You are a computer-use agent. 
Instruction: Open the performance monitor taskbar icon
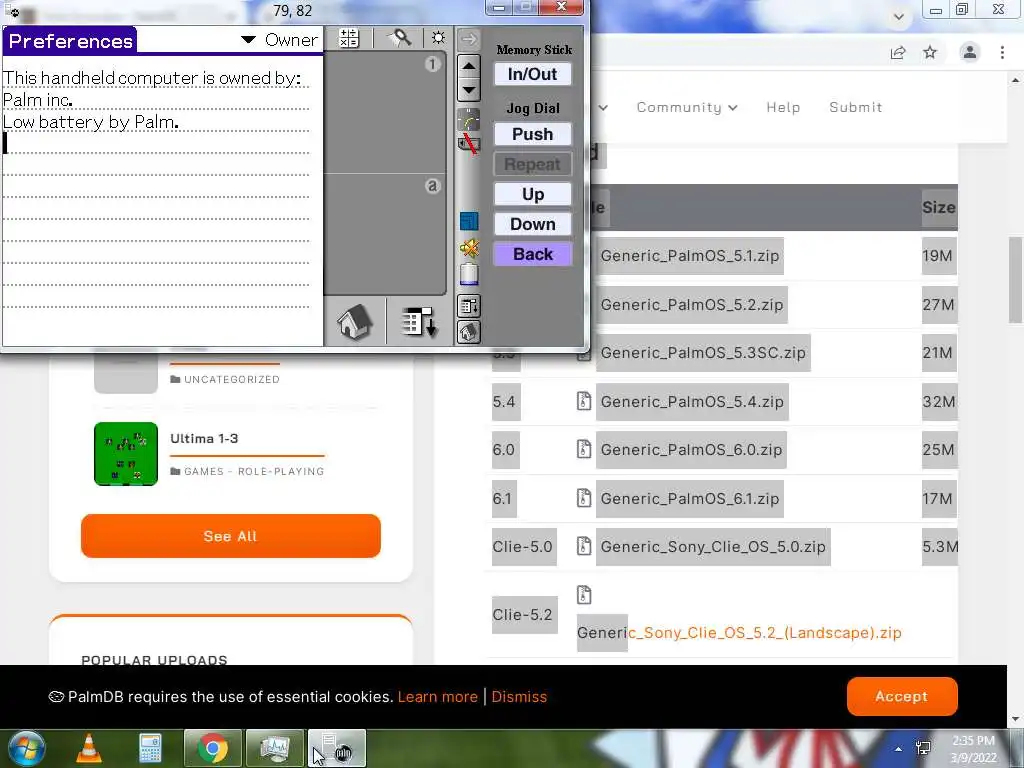274,749
